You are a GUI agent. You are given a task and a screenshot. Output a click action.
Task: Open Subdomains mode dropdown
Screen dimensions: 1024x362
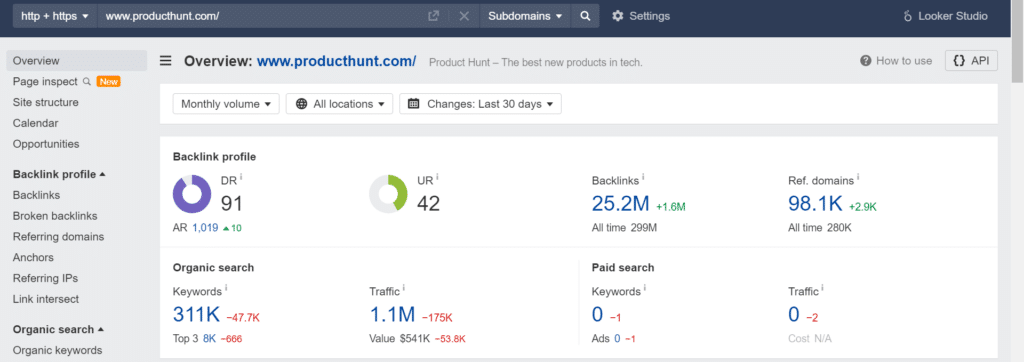coord(526,16)
